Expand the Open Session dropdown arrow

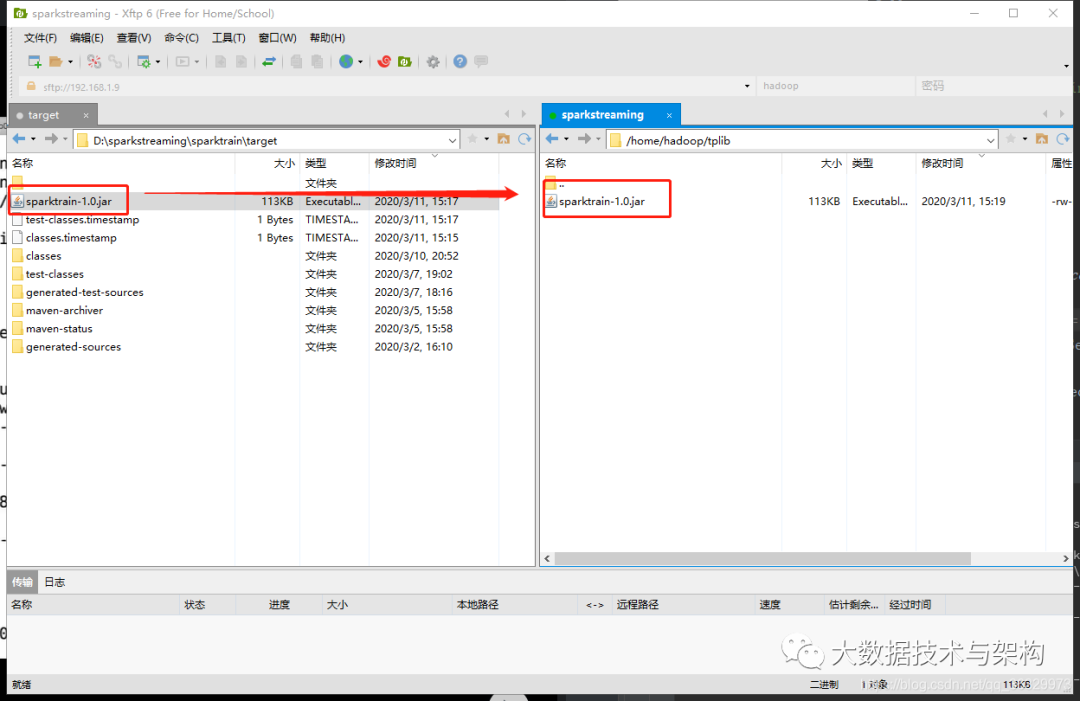pyautogui.click(x=70, y=62)
